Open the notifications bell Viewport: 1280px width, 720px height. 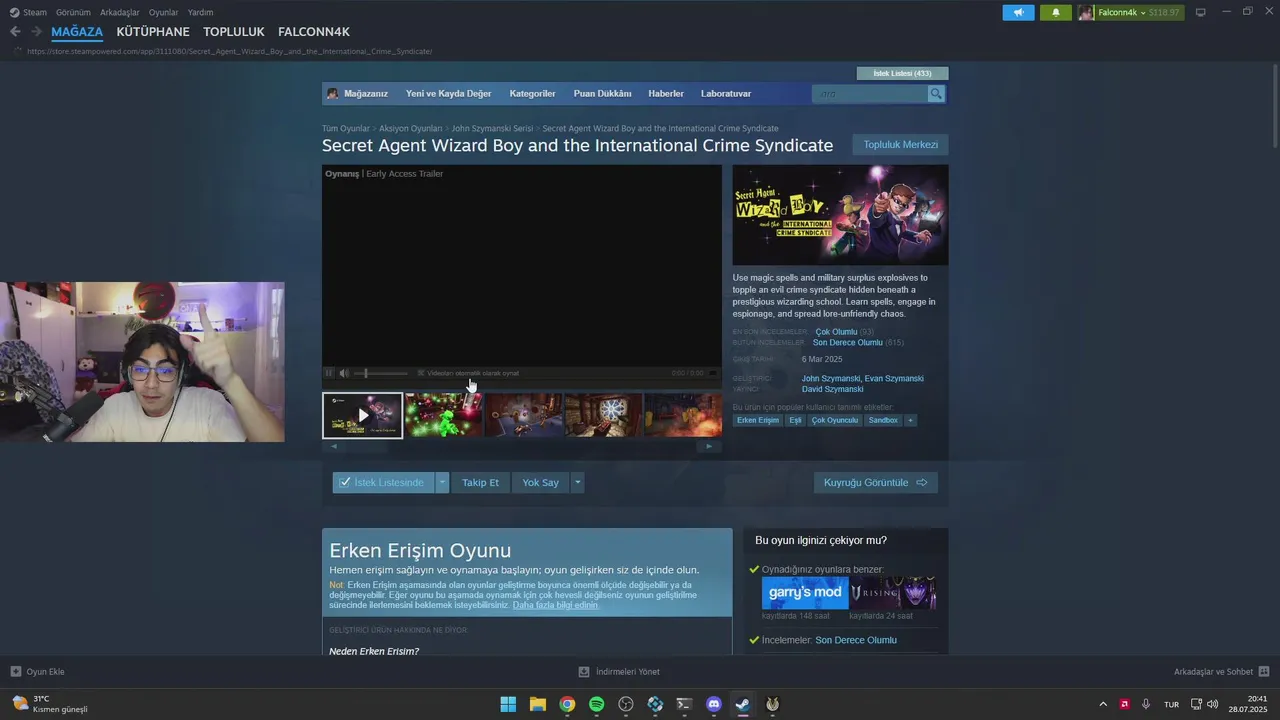click(x=1055, y=12)
